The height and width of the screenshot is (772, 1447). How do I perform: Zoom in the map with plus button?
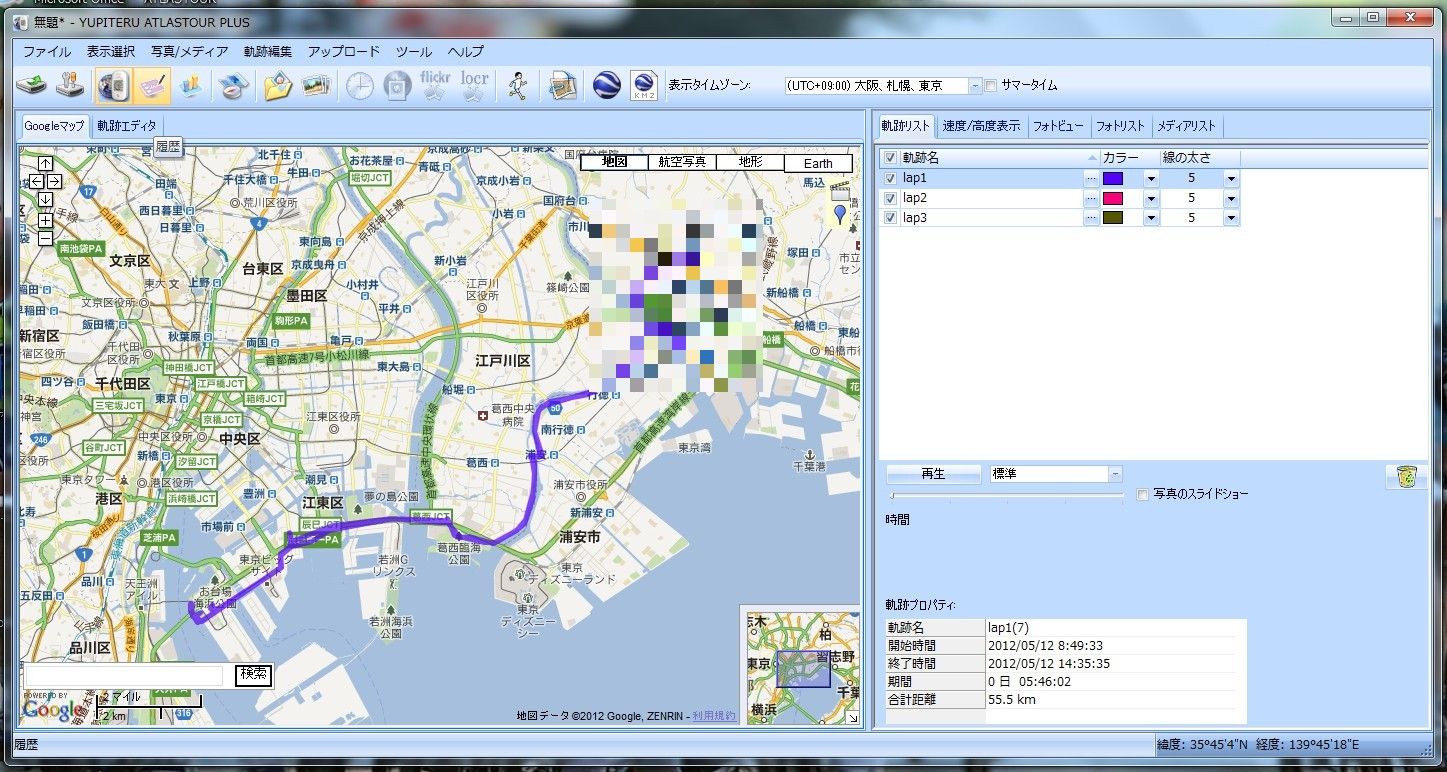click(45, 220)
